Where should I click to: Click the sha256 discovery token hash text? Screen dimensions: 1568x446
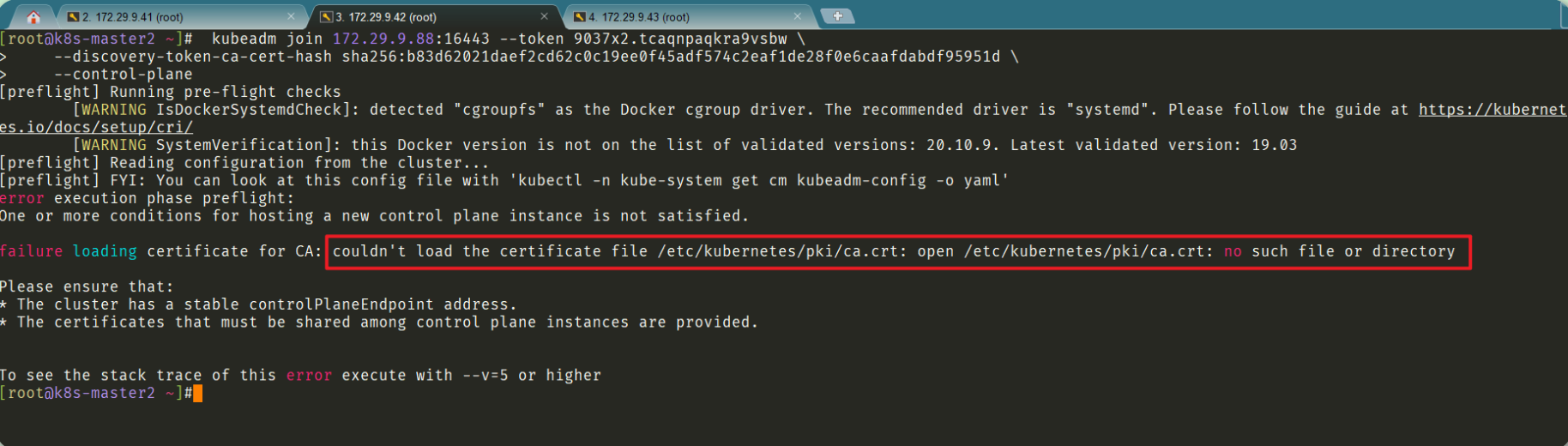(671, 57)
